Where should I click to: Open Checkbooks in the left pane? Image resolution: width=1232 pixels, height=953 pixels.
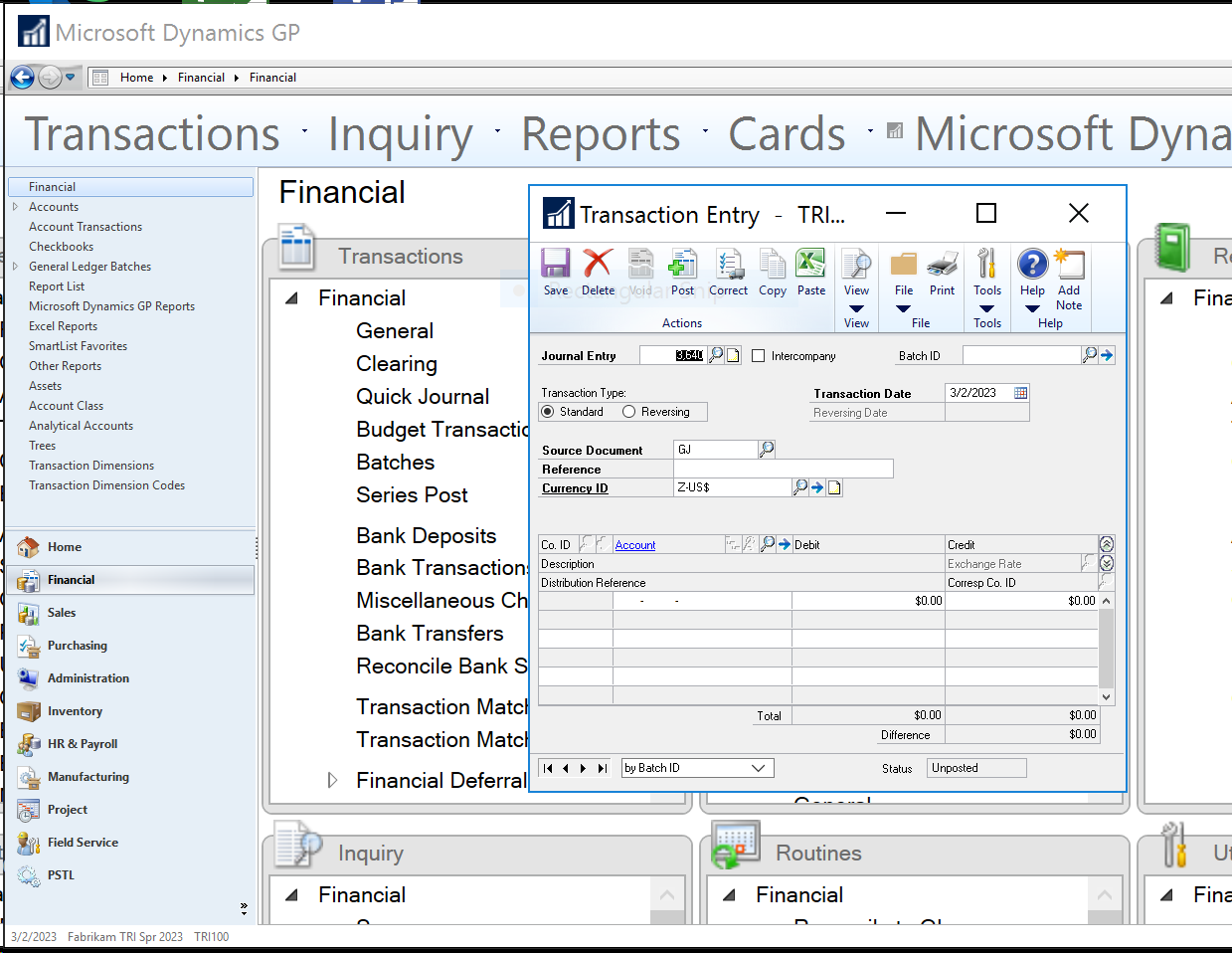pyautogui.click(x=61, y=247)
